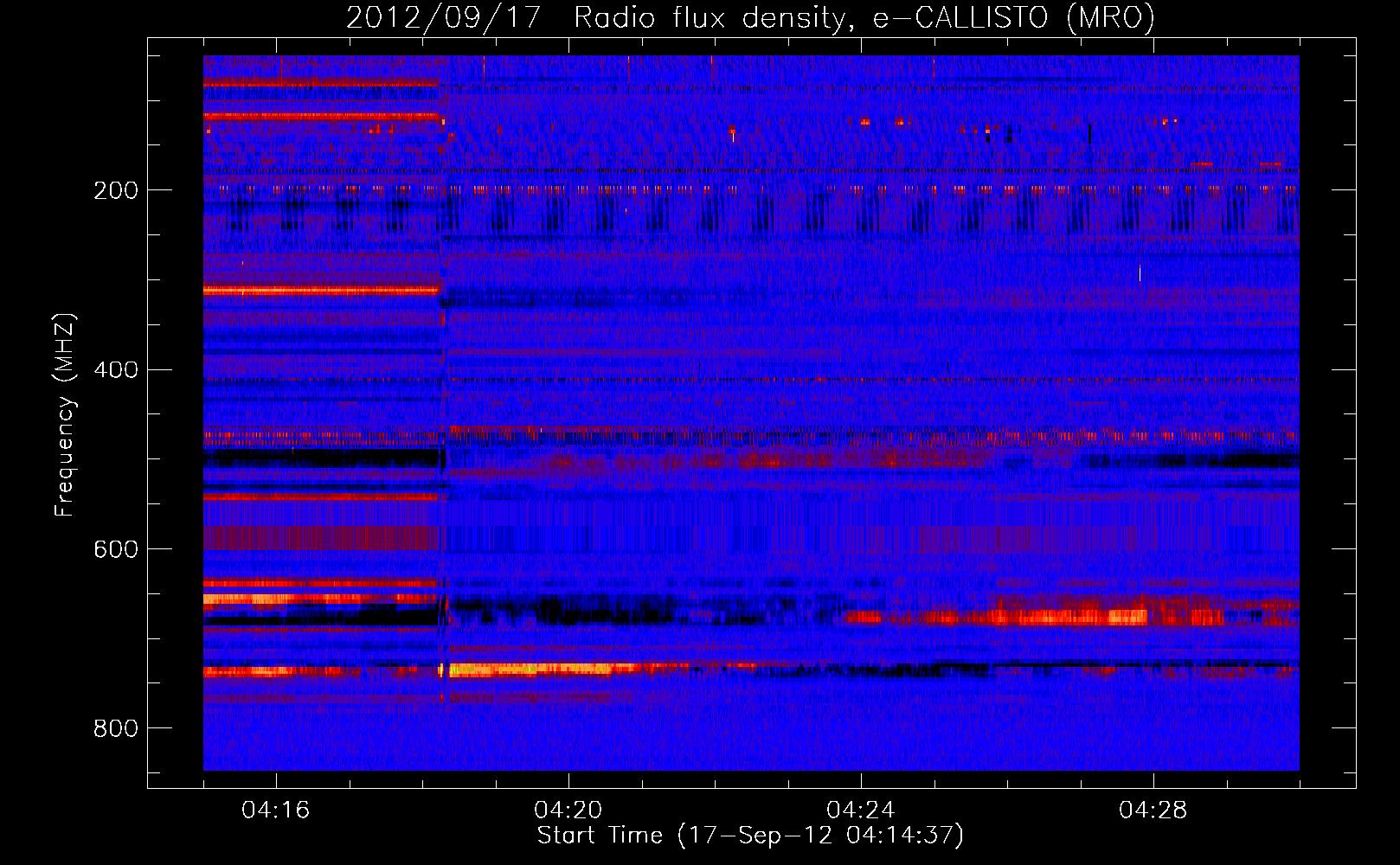The height and width of the screenshot is (865, 1400).
Task: Click the 04:16 time tick label
Action: tap(276, 811)
